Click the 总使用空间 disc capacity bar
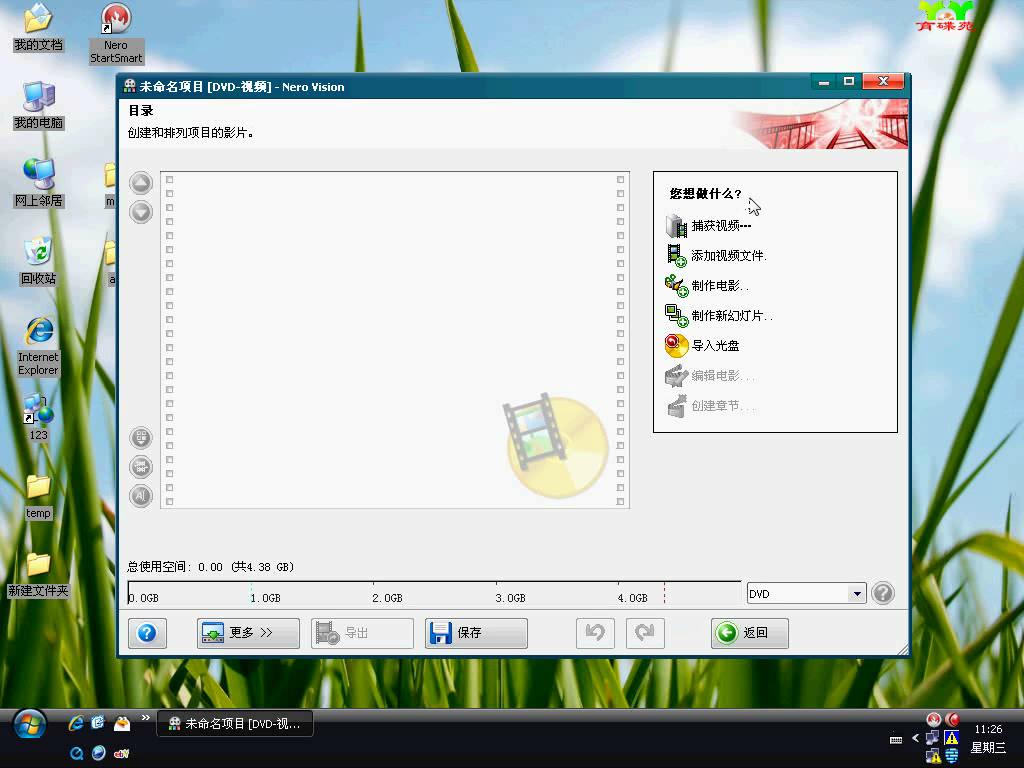 coord(434,593)
